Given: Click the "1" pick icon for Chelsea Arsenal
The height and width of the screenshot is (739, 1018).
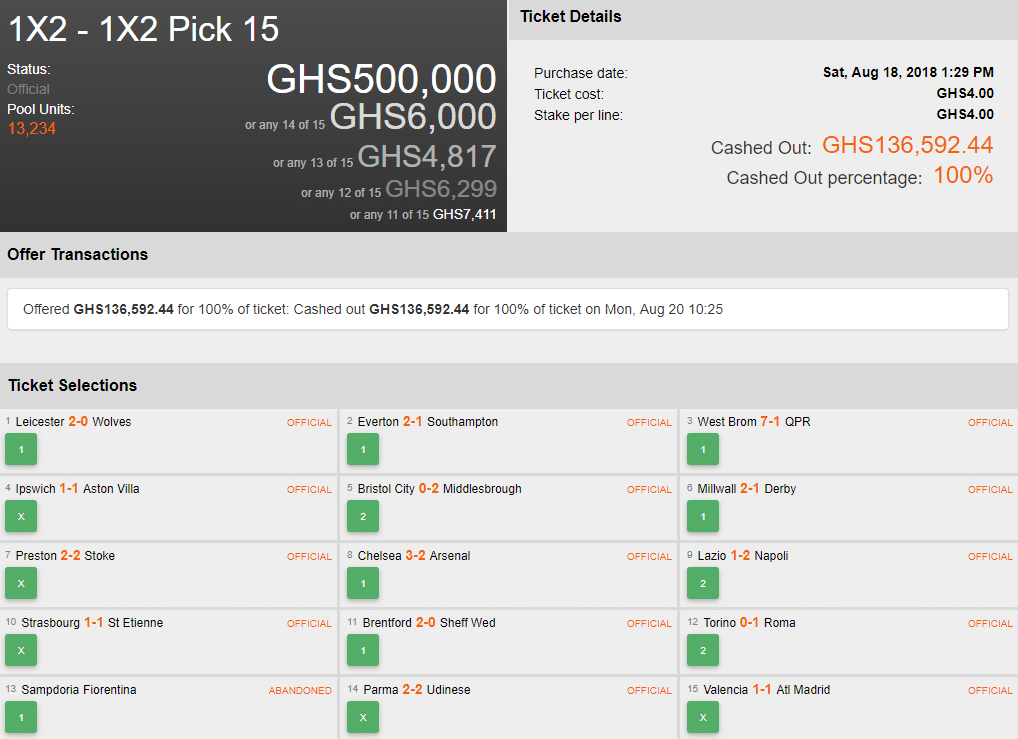Looking at the screenshot, I should point(362,583).
